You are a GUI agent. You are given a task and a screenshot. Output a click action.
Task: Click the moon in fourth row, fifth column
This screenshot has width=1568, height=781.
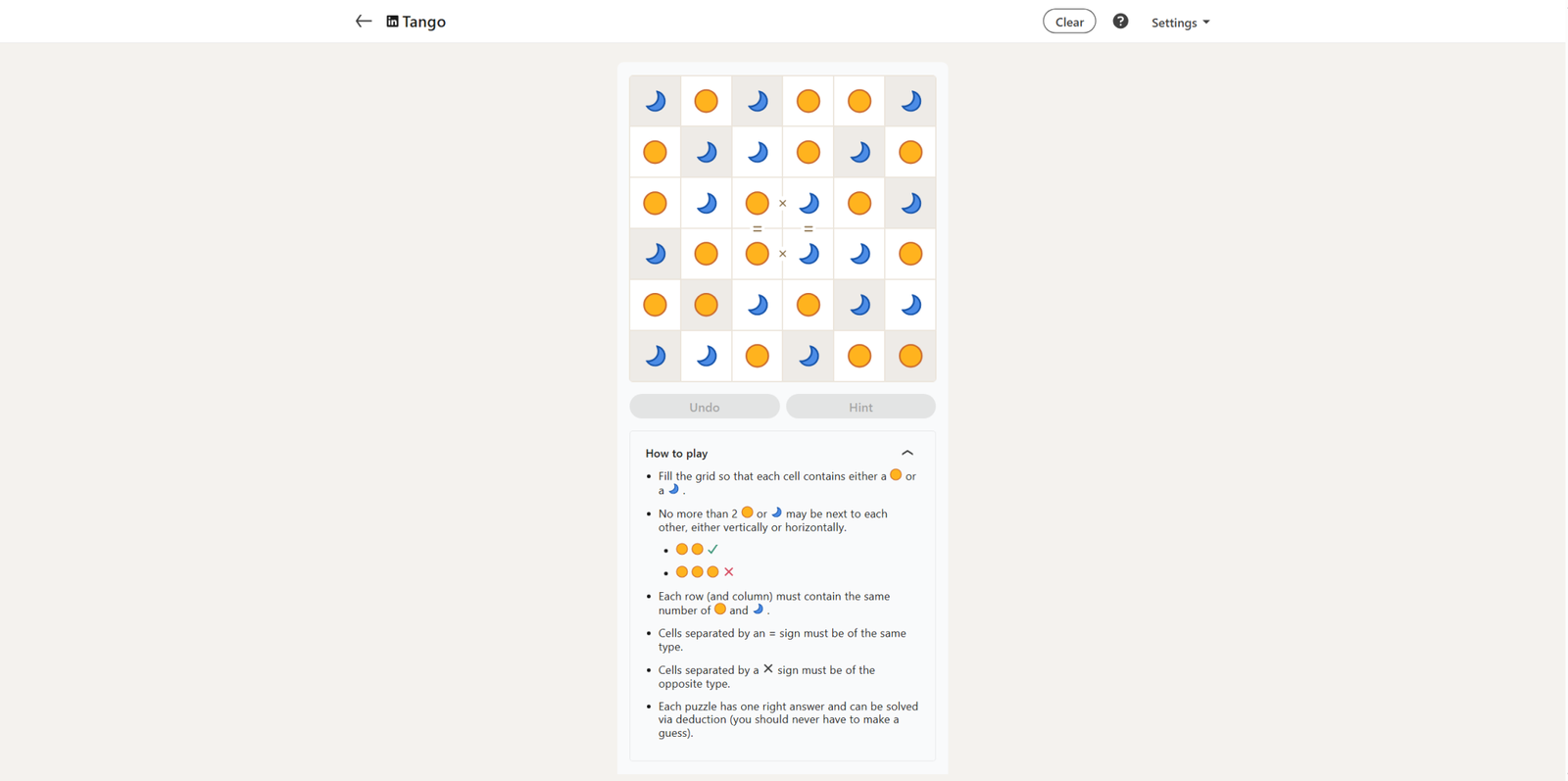[859, 254]
